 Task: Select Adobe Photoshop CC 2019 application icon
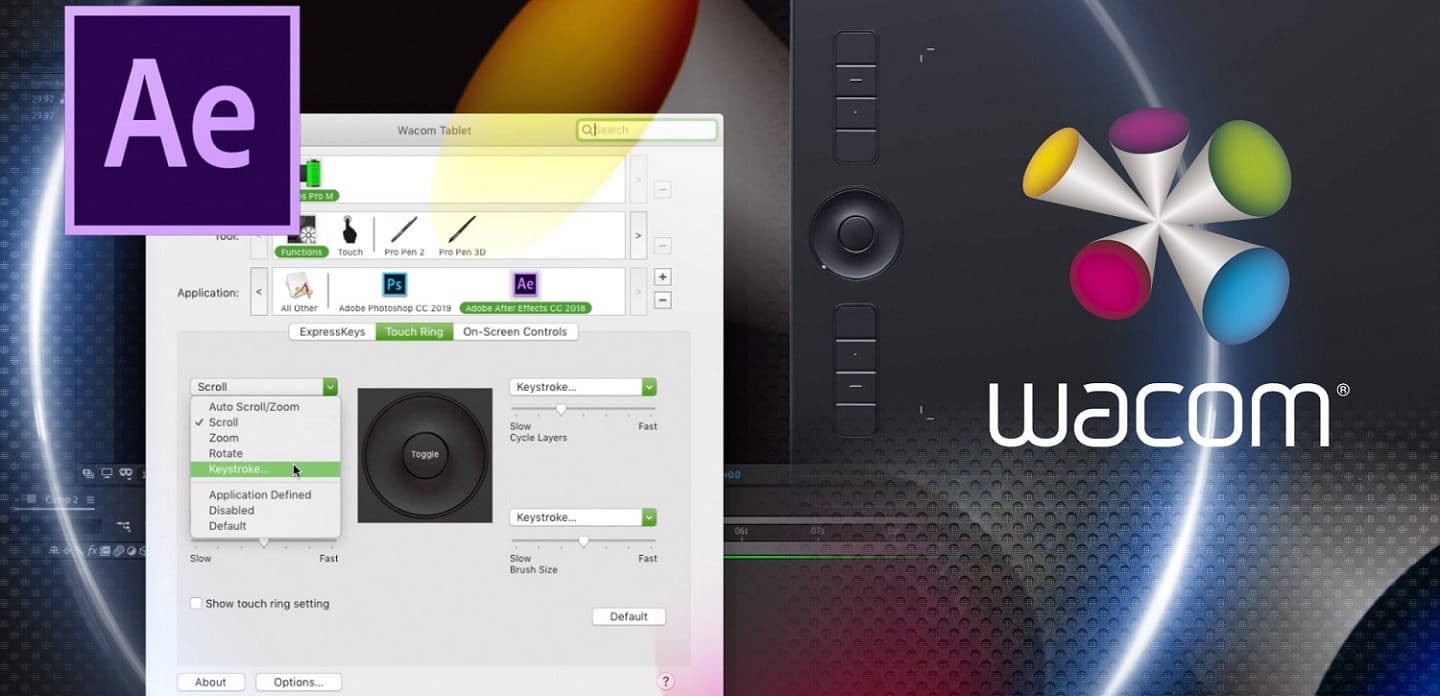(393, 285)
